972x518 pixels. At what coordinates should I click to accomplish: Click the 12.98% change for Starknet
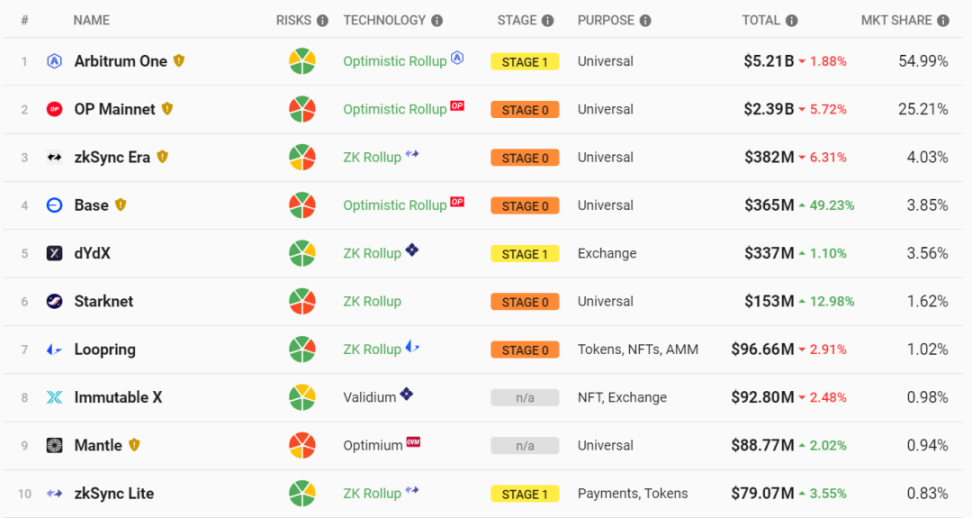click(832, 301)
